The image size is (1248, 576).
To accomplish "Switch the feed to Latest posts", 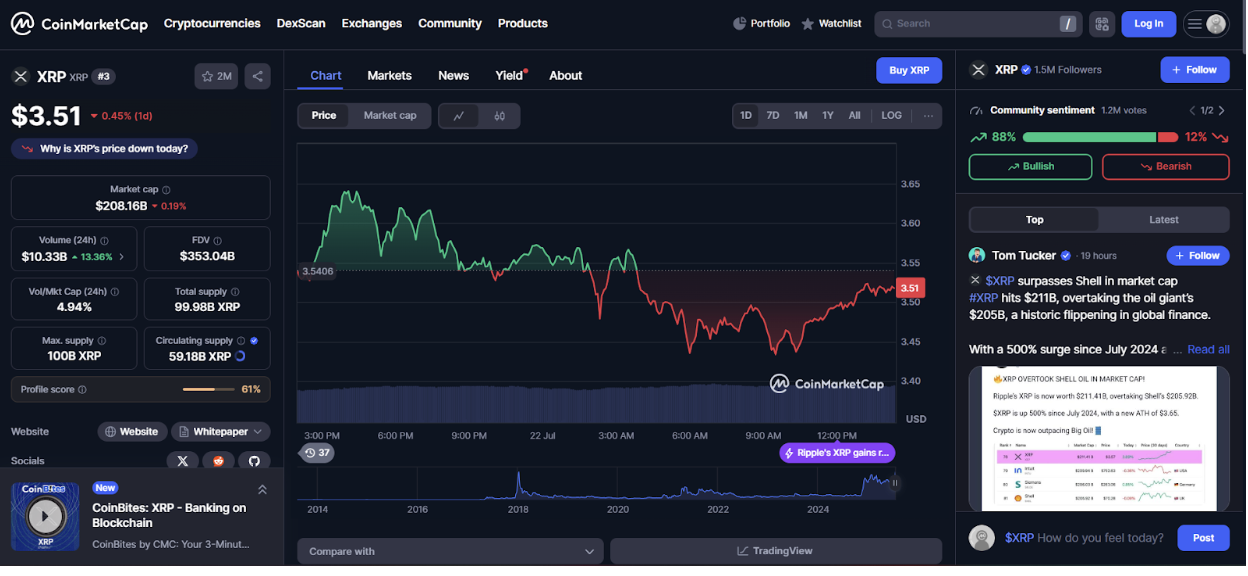I will 1163,220.
